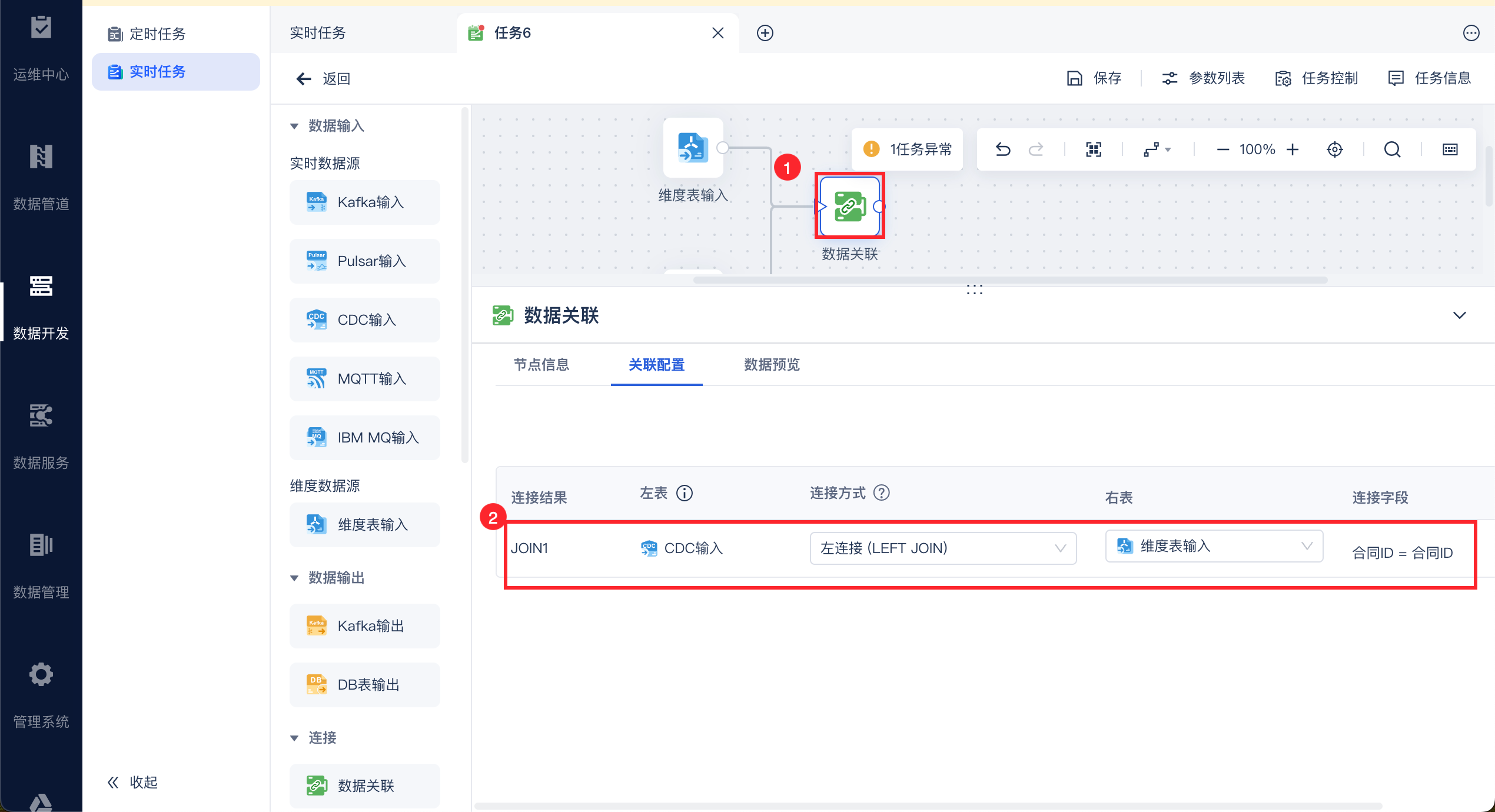Collapse the 数据关联 panel with chevron

click(1459, 315)
